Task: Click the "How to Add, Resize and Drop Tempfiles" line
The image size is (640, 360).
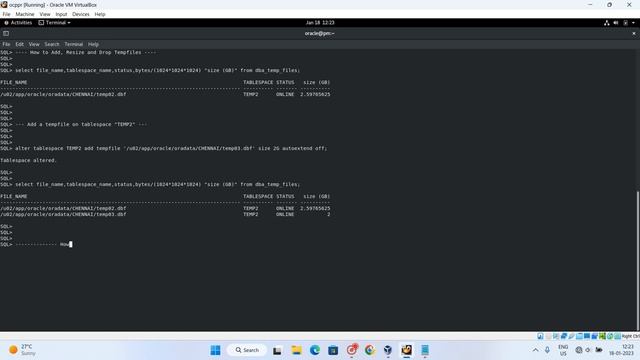Action: (x=86, y=52)
